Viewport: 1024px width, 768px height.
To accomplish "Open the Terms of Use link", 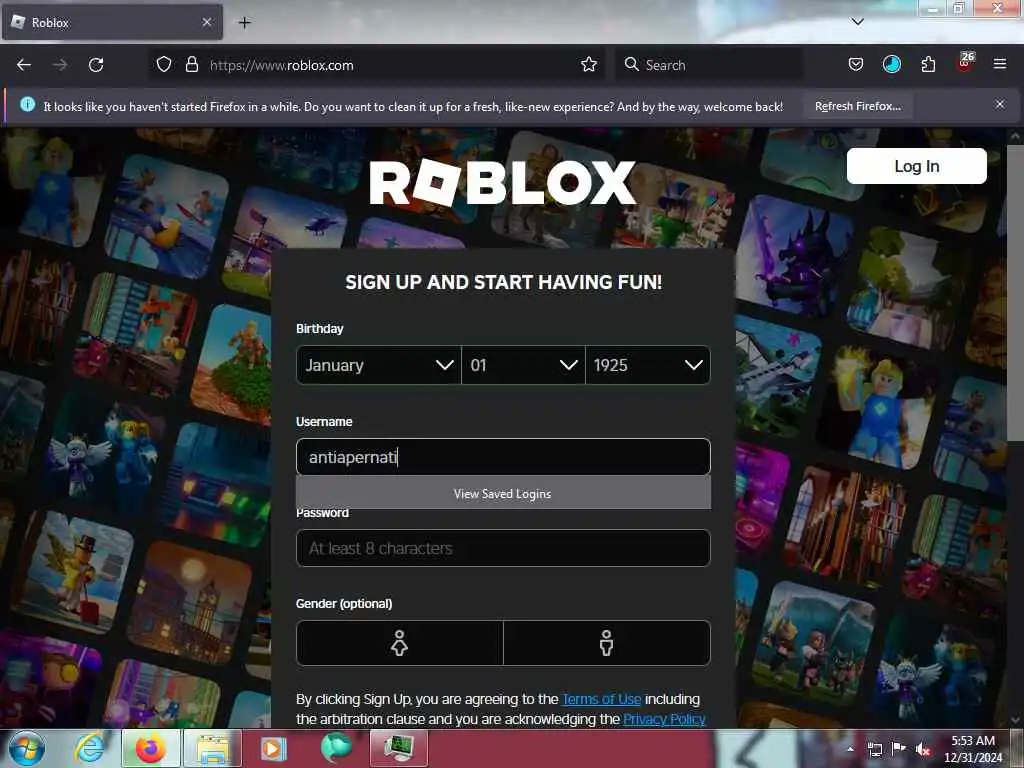I will (601, 699).
